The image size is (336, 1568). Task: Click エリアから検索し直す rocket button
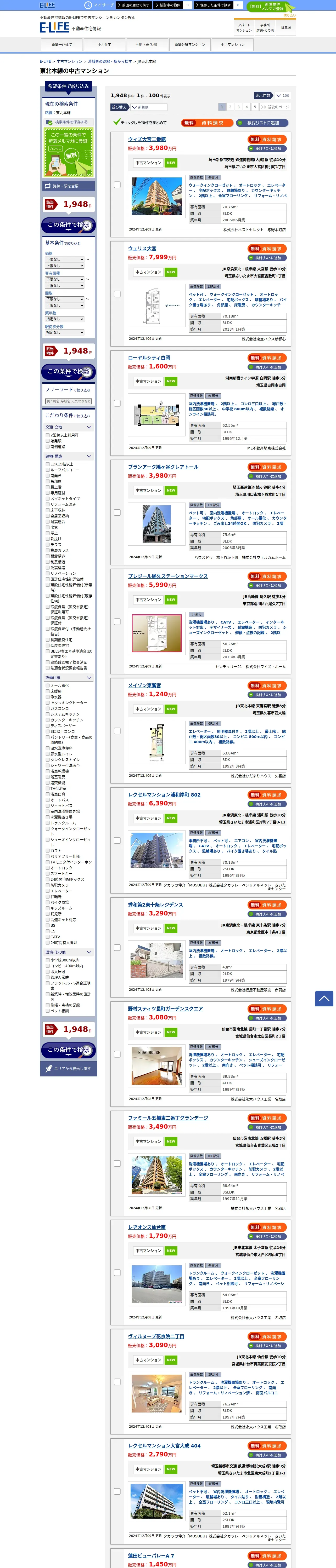68,1069
